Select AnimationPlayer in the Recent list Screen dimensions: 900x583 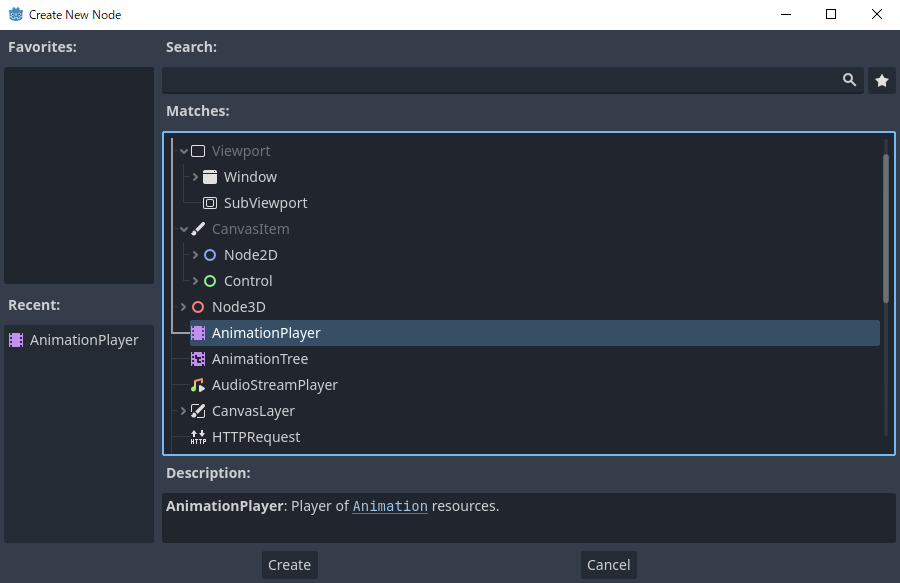(75, 339)
